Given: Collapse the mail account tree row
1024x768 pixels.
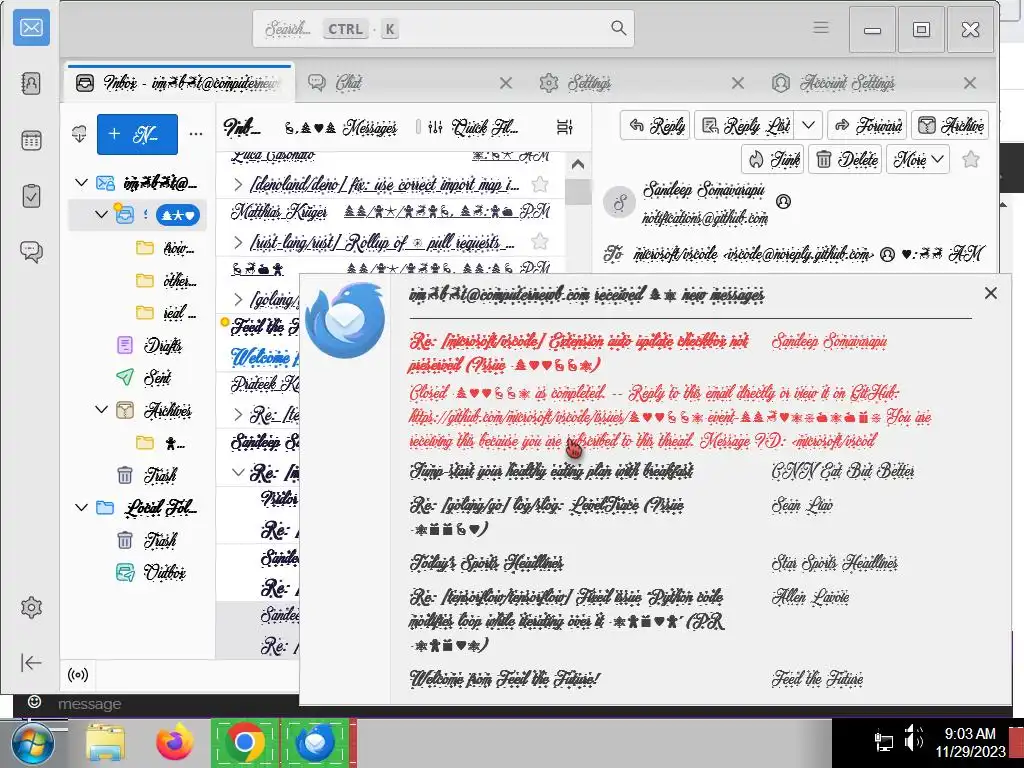Looking at the screenshot, I should (x=81, y=182).
